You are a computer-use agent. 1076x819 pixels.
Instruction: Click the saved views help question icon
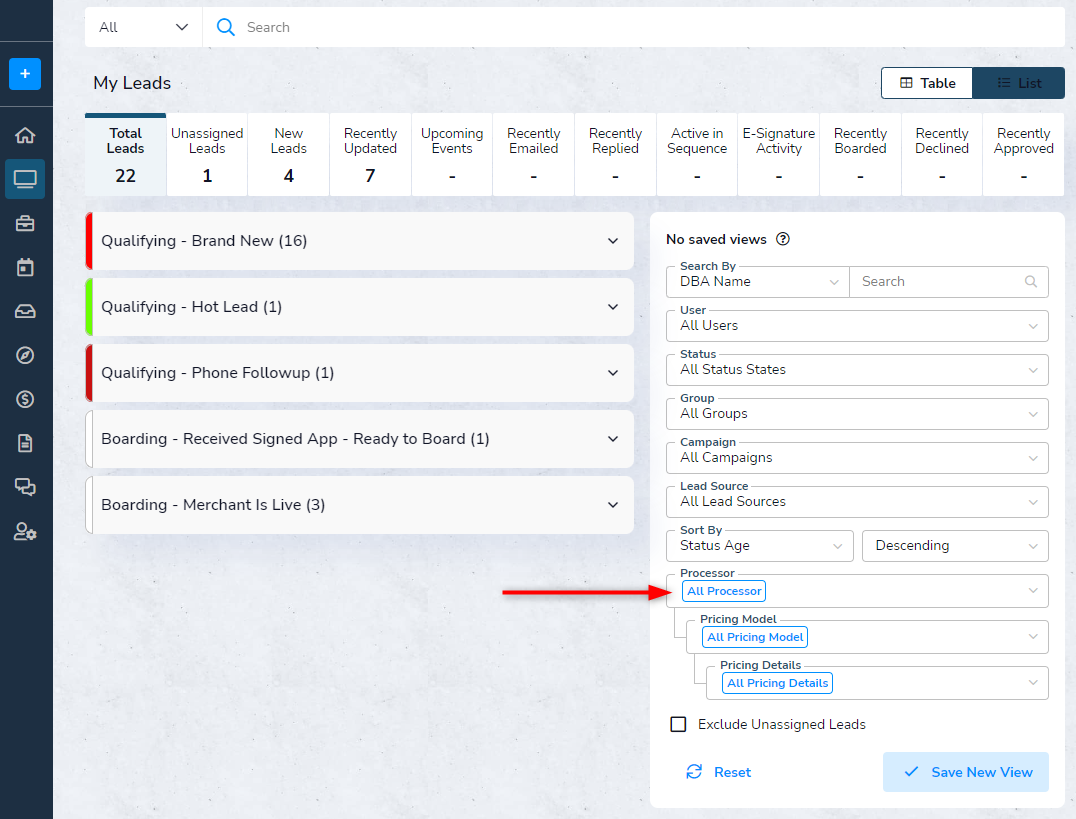coord(782,239)
